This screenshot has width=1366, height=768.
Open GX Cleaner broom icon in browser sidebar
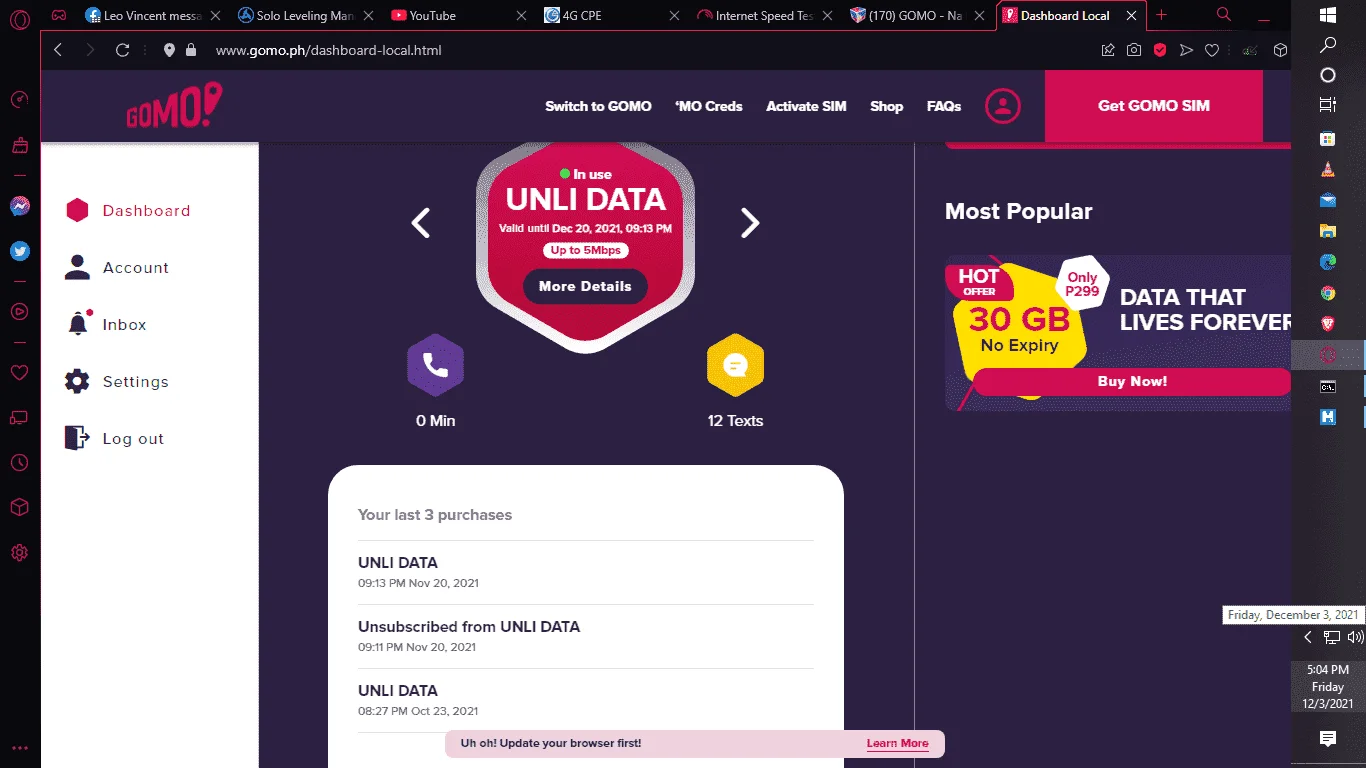point(19,146)
